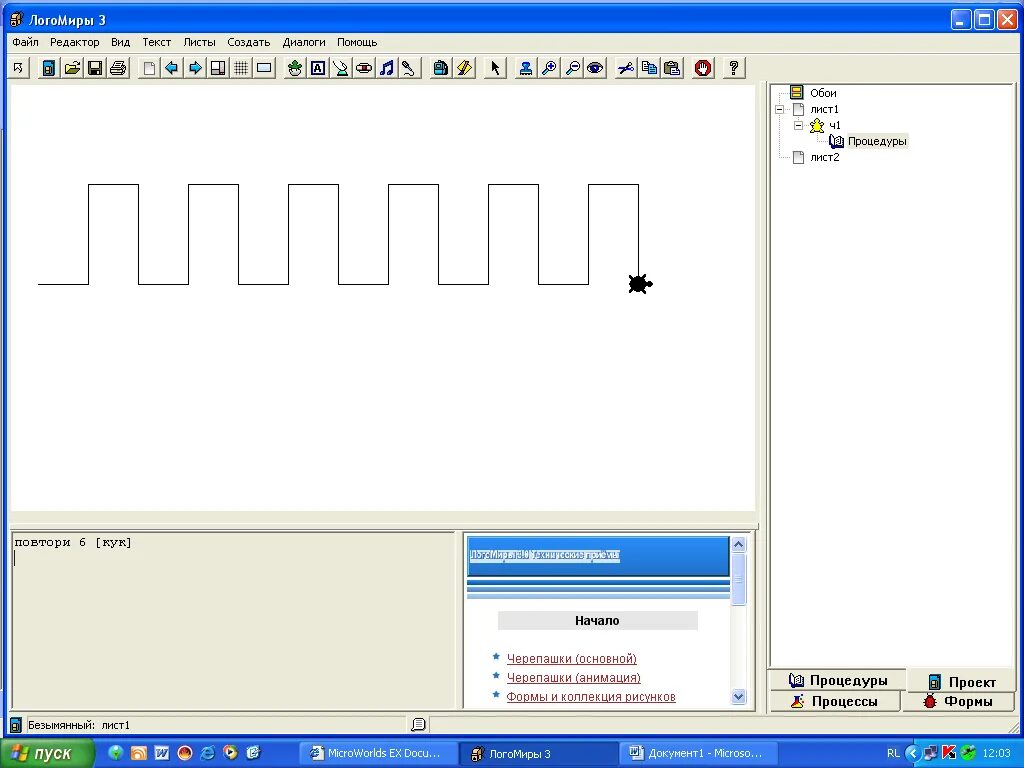The width and height of the screenshot is (1024, 768).
Task: Select the magnifier zoom-out tool
Action: pyautogui.click(x=573, y=68)
